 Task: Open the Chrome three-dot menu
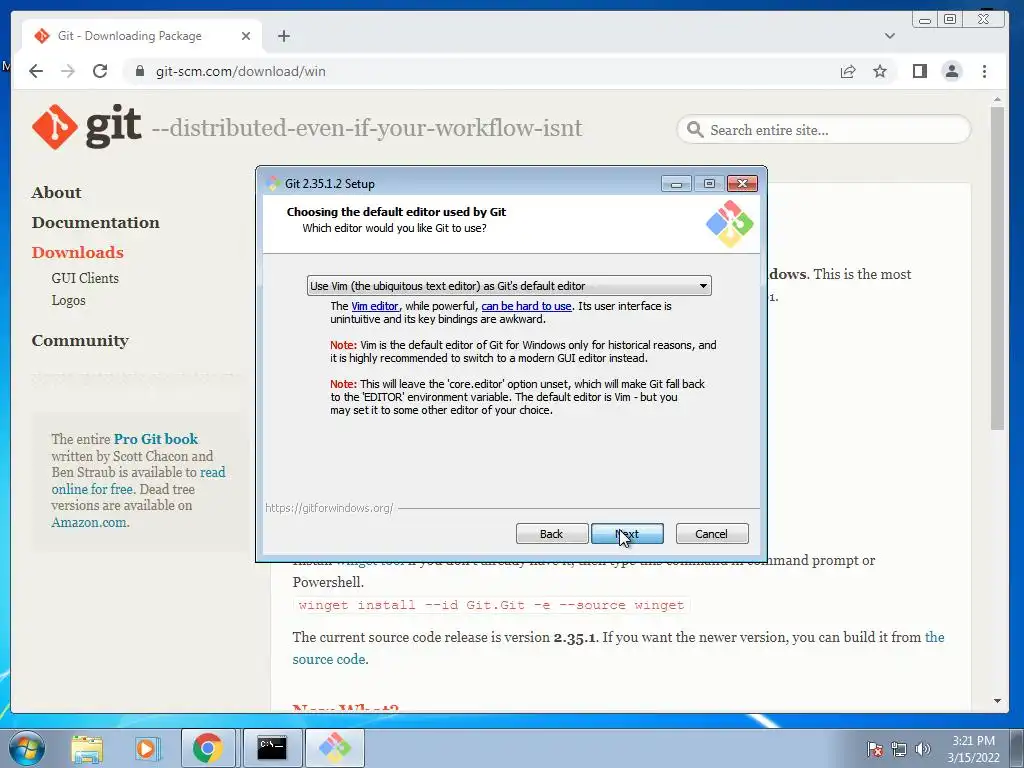(x=984, y=71)
